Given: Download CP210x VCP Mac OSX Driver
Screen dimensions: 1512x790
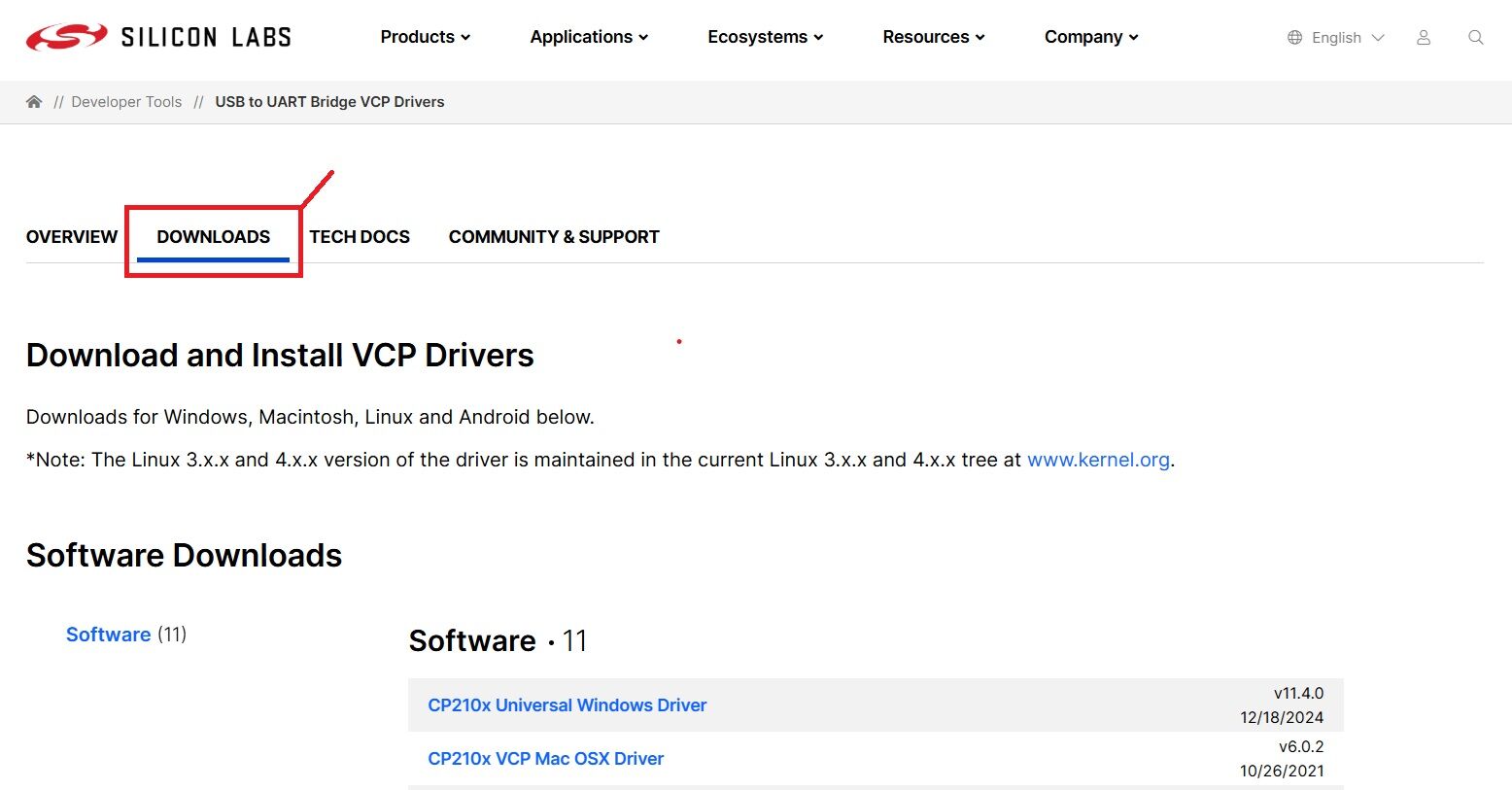Looking at the screenshot, I should pos(545,759).
